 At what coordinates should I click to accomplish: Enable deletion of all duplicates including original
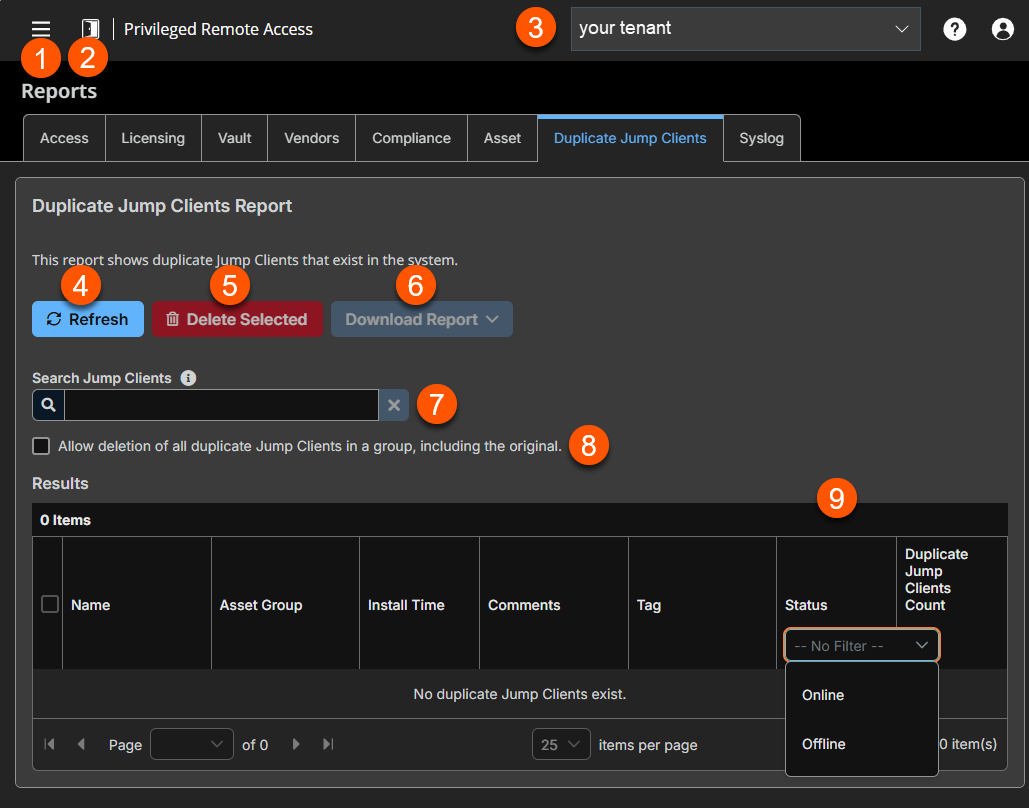pos(41,446)
